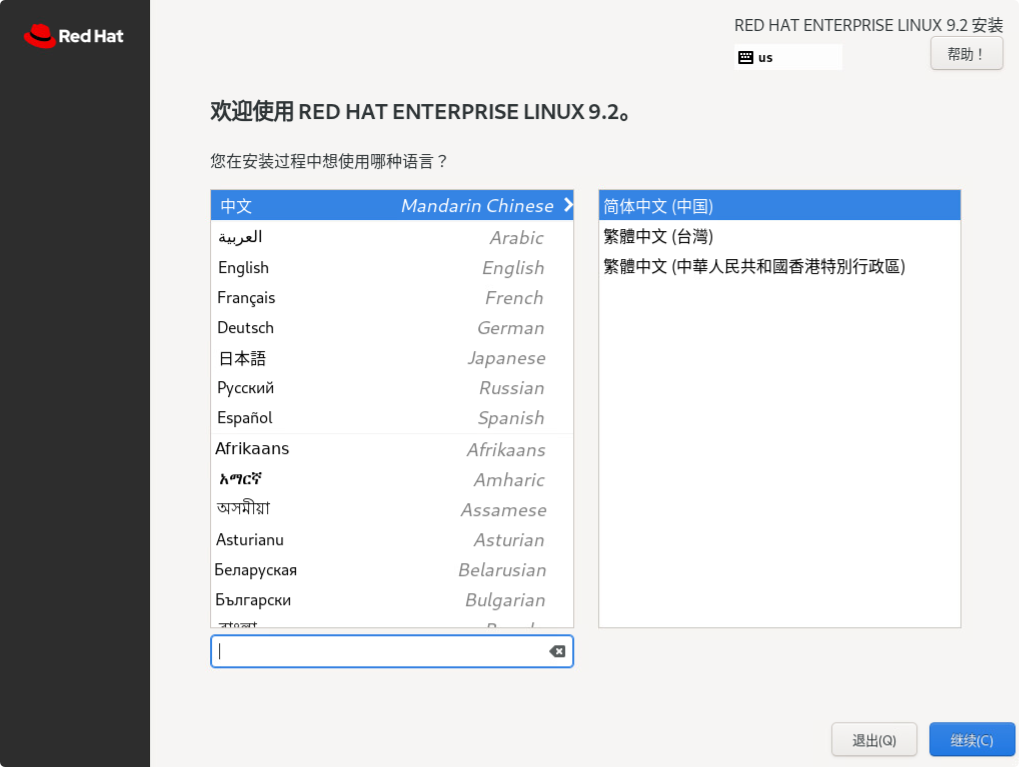Clear the language search field with the backspace icon

[x=557, y=651]
